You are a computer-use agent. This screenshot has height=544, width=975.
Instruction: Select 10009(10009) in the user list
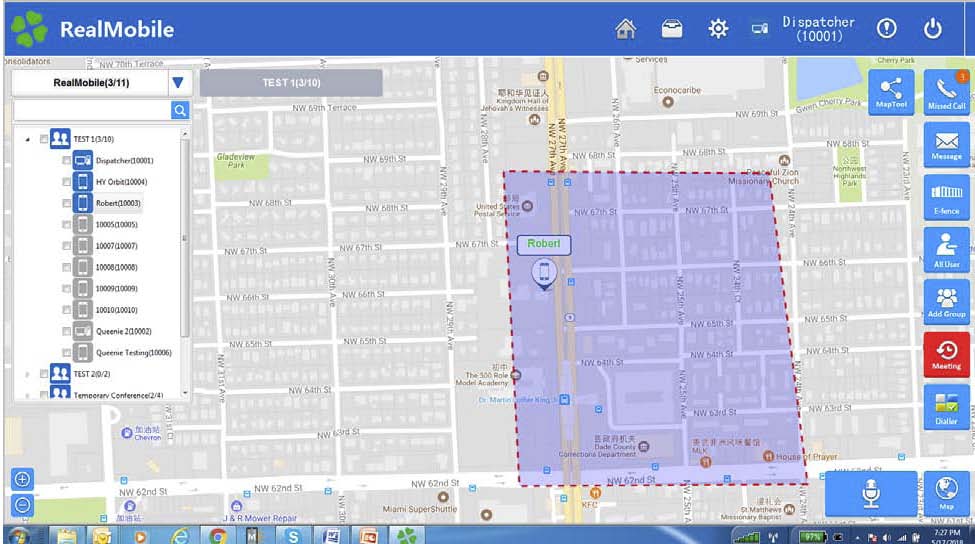pyautogui.click(x=117, y=288)
